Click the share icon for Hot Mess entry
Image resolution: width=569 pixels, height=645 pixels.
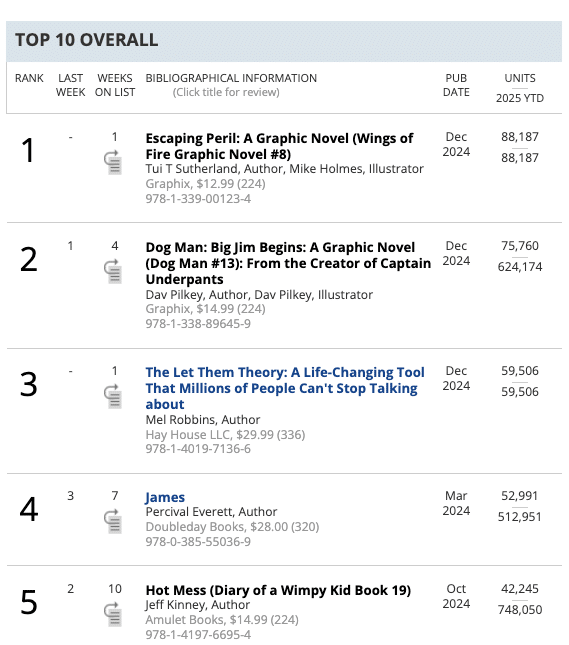[113, 615]
